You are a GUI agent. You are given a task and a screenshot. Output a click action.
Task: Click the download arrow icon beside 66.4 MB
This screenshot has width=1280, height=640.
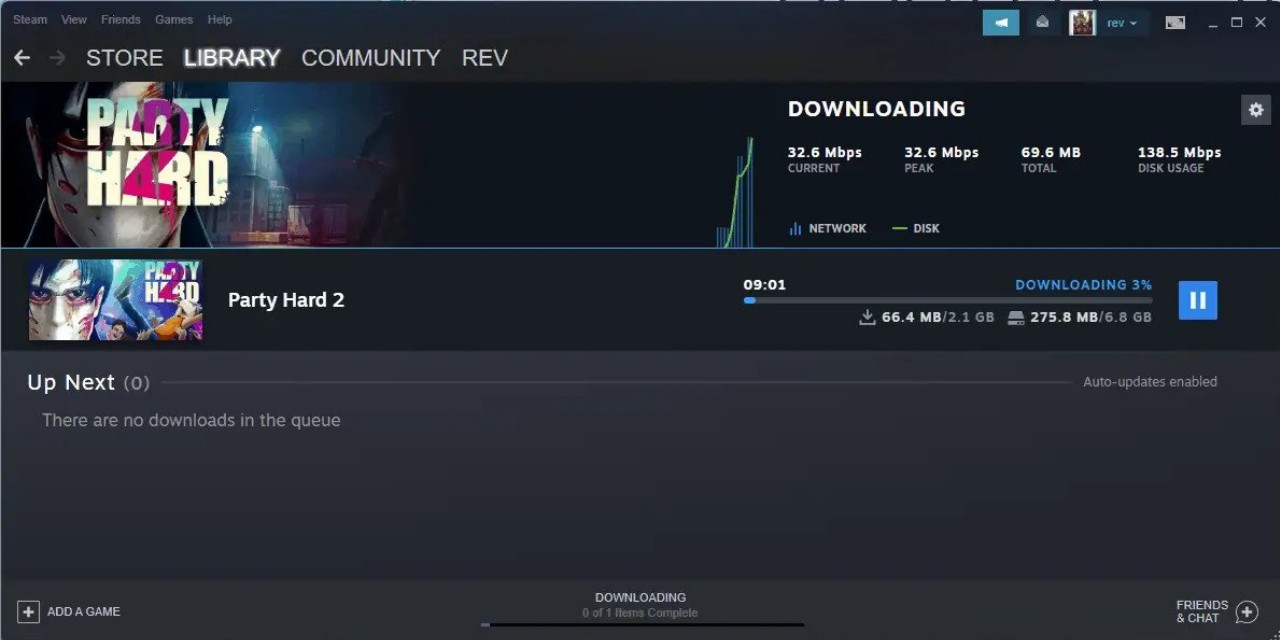point(867,317)
